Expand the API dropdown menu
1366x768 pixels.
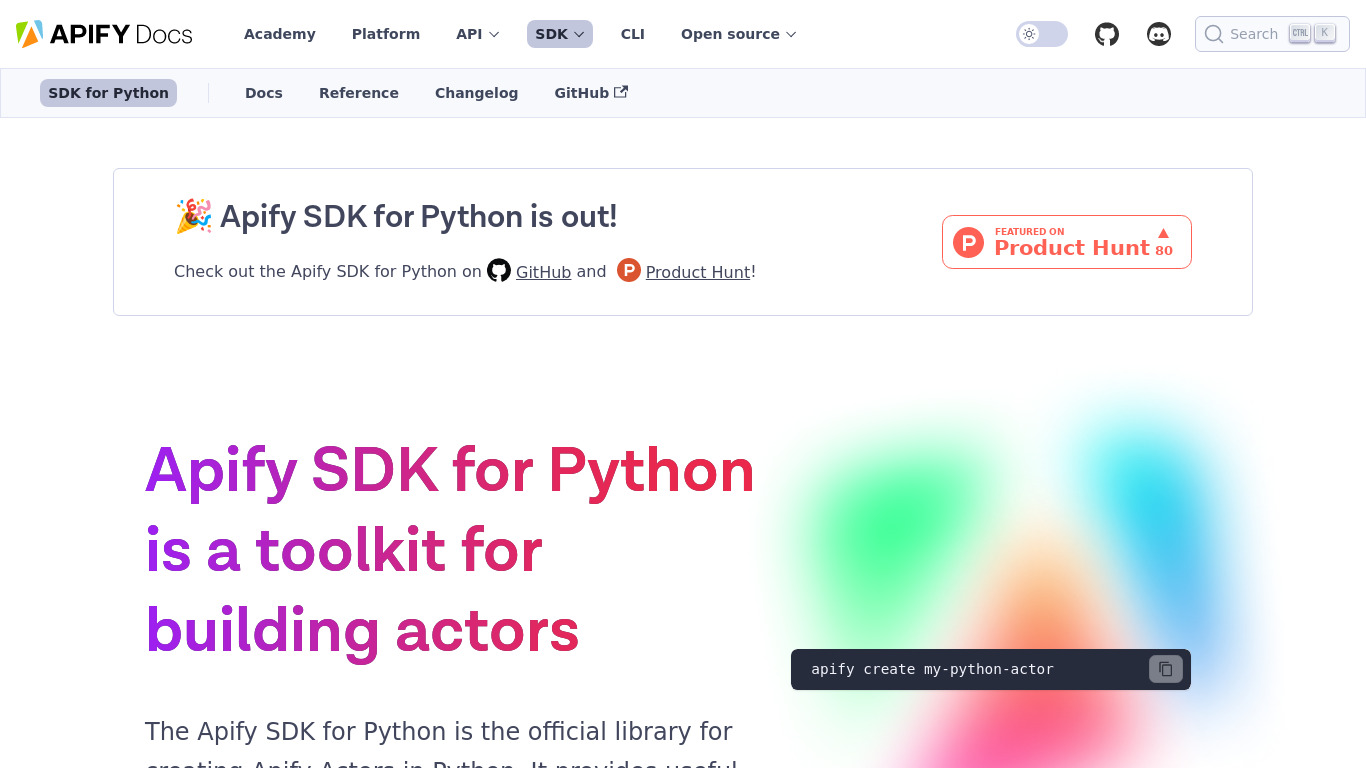[478, 34]
